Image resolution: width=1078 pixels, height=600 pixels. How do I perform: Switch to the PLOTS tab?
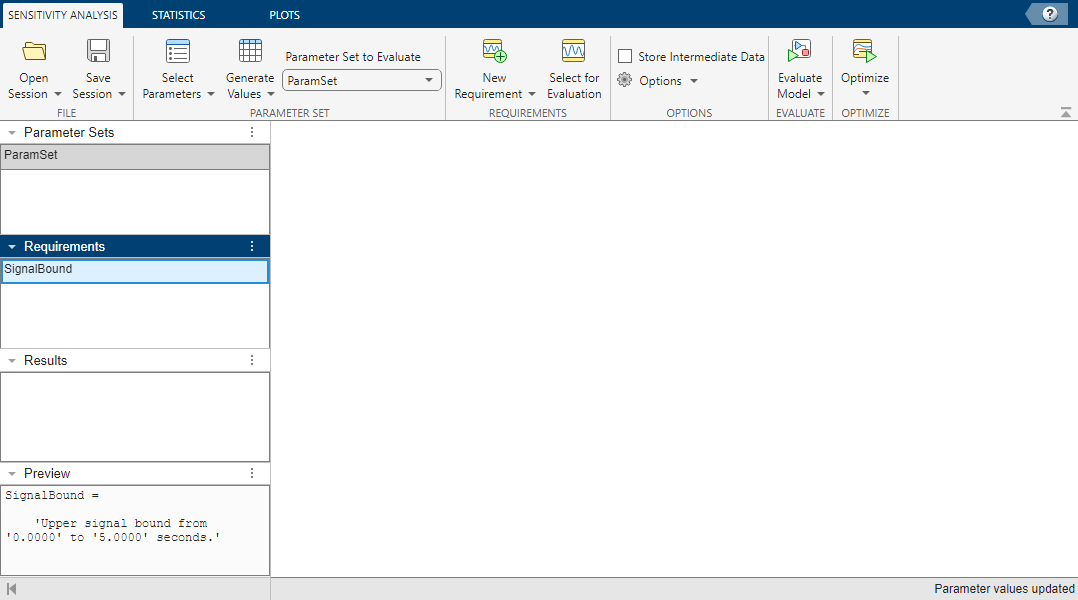click(284, 14)
